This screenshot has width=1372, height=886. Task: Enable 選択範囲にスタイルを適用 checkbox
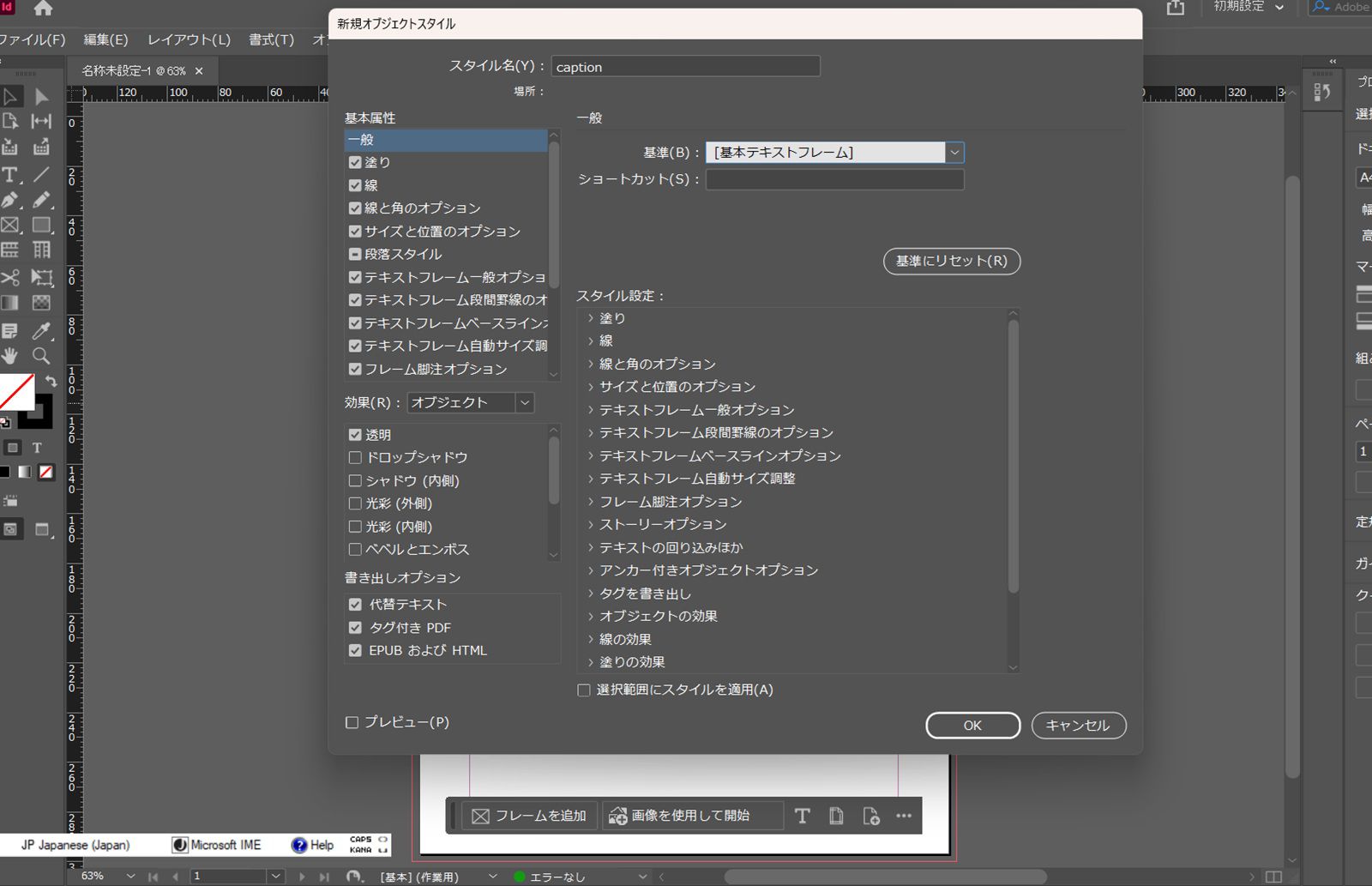pos(584,690)
